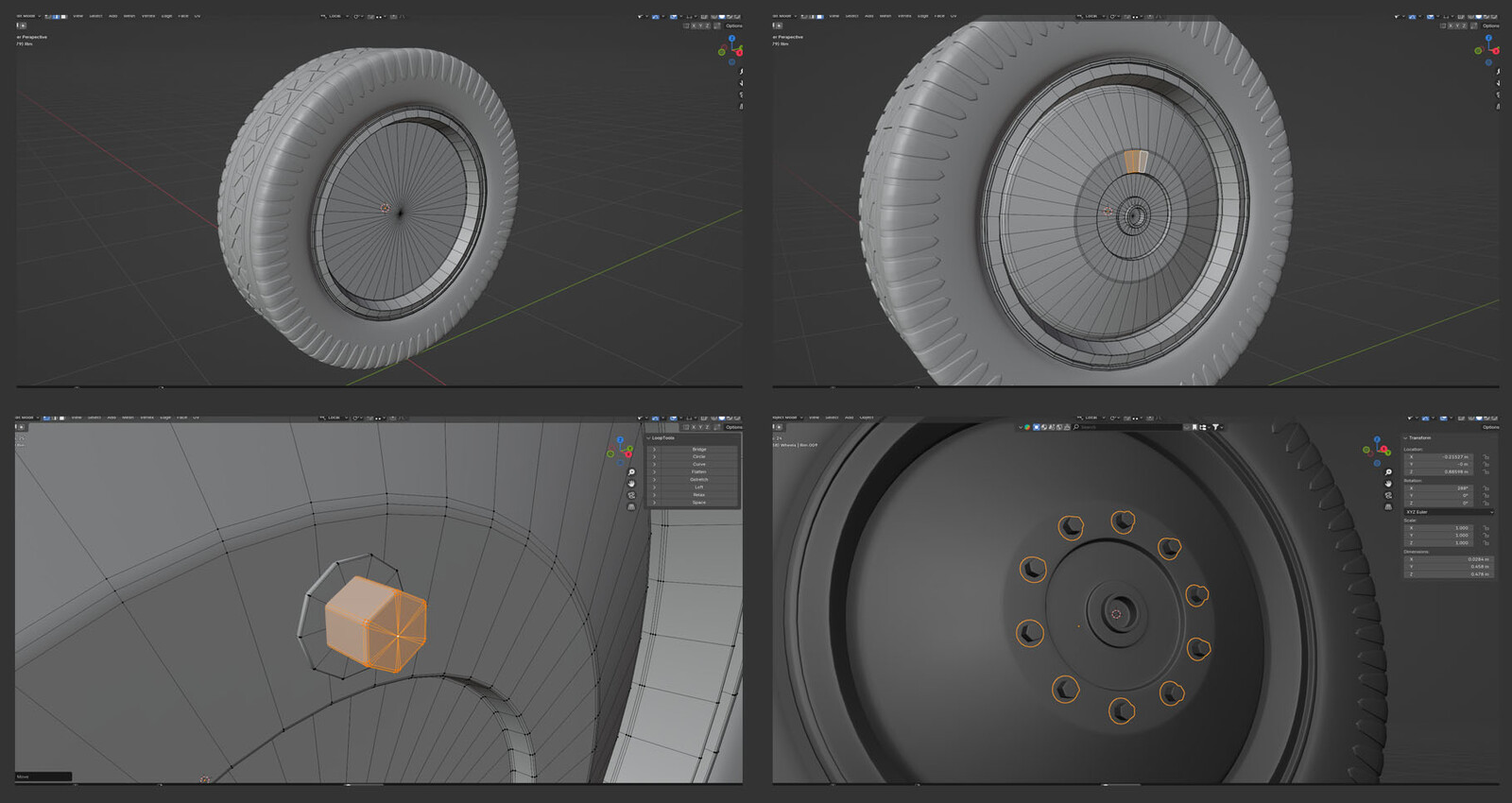
Task: Expand the Circle options arrow in LoopTools
Action: pyautogui.click(x=654, y=457)
